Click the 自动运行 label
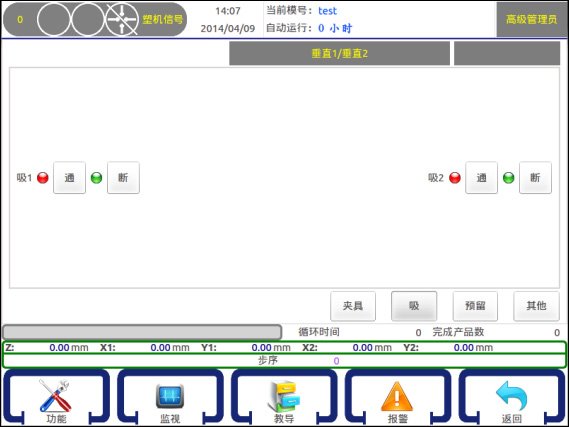The height and width of the screenshot is (427, 569). 289,28
